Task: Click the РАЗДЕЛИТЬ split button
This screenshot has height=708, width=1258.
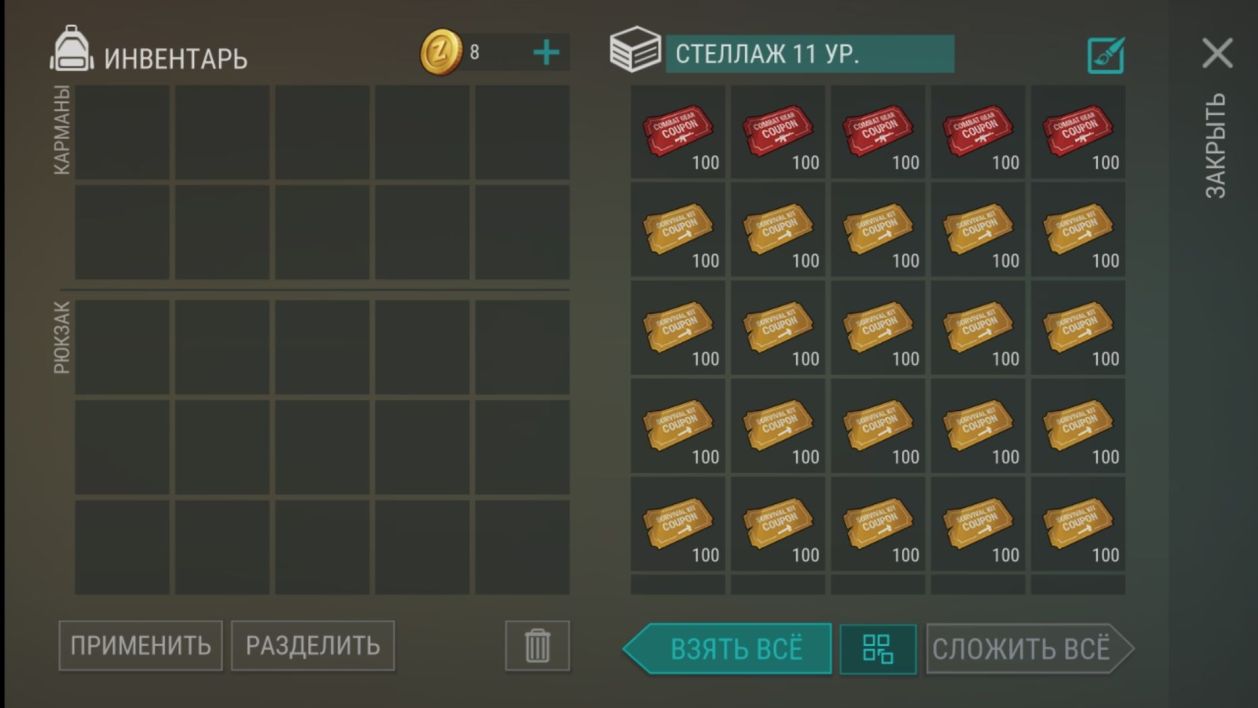Action: point(313,645)
